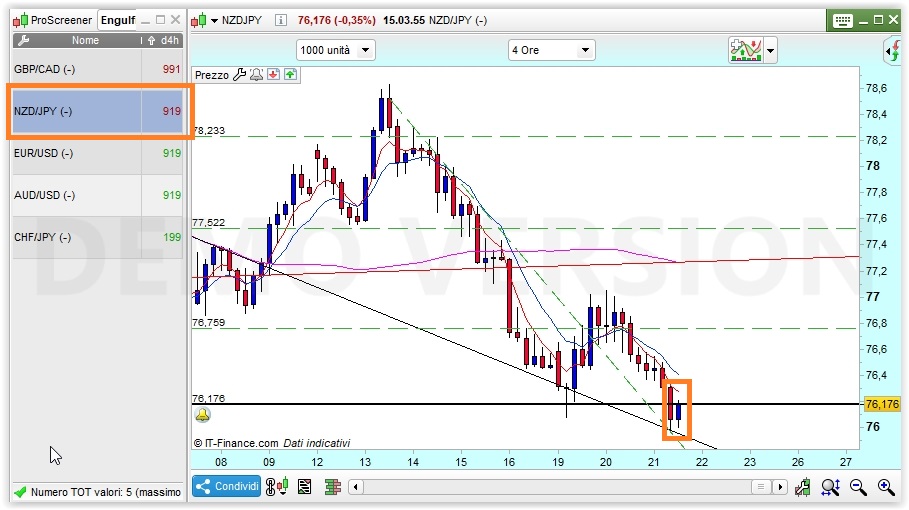
Task: Select the GBP/CAD (-) row
Action: point(97,70)
